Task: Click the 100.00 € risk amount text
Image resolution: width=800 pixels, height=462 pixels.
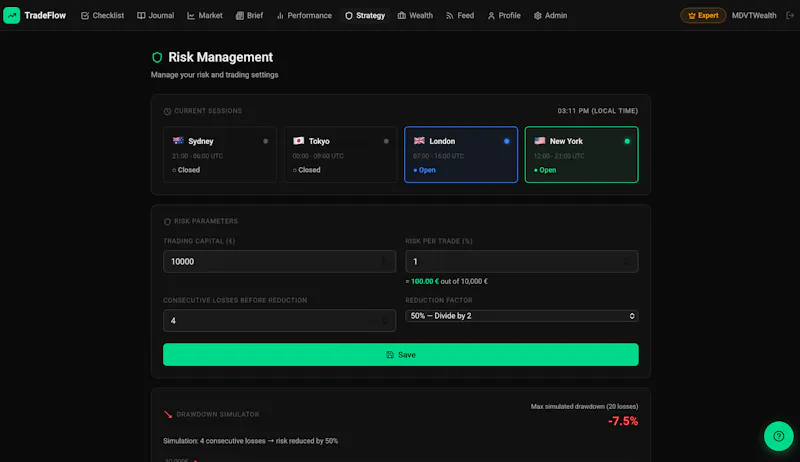Action: (425, 281)
